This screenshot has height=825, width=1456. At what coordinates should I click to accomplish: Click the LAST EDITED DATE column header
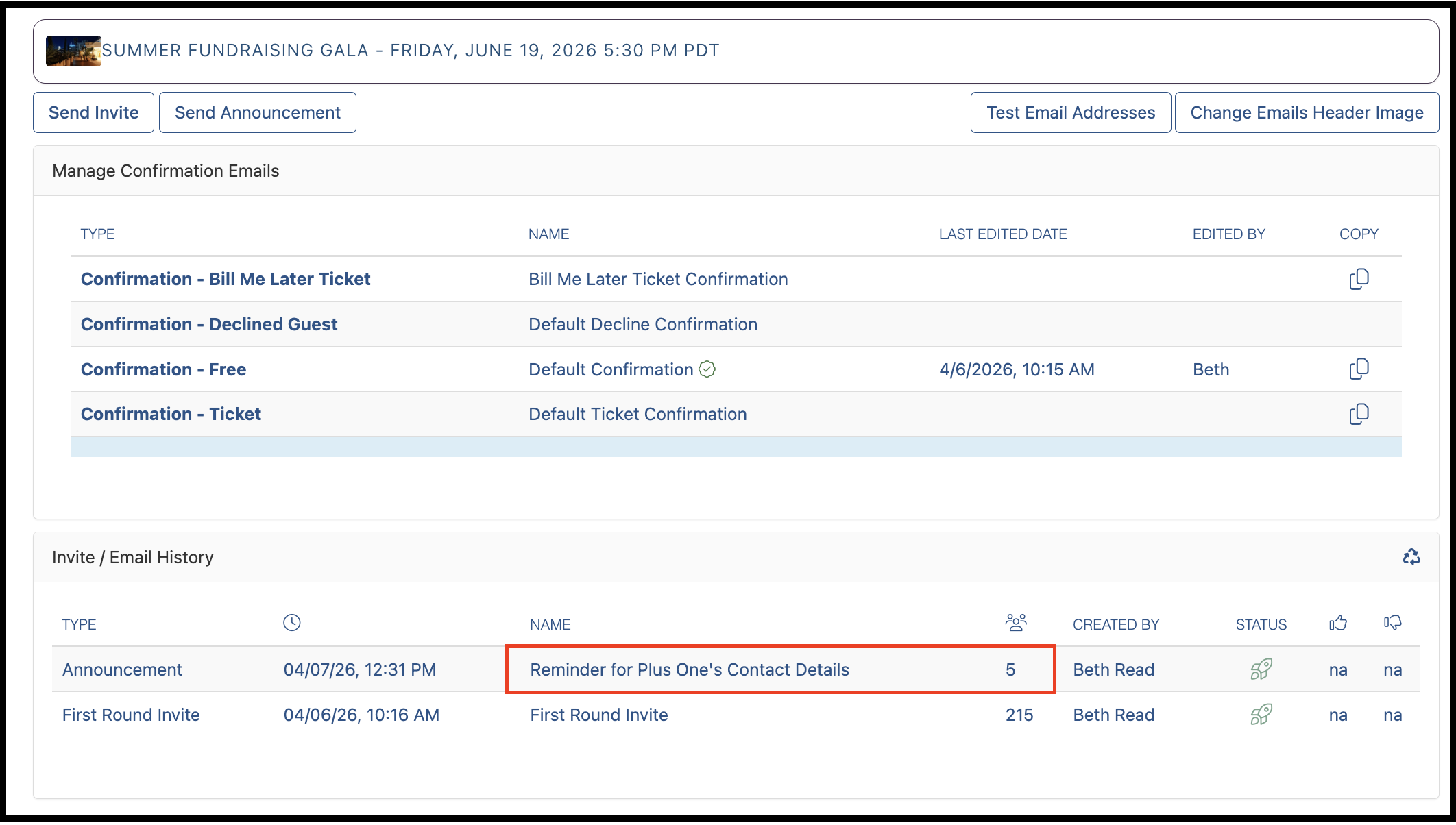point(1003,234)
